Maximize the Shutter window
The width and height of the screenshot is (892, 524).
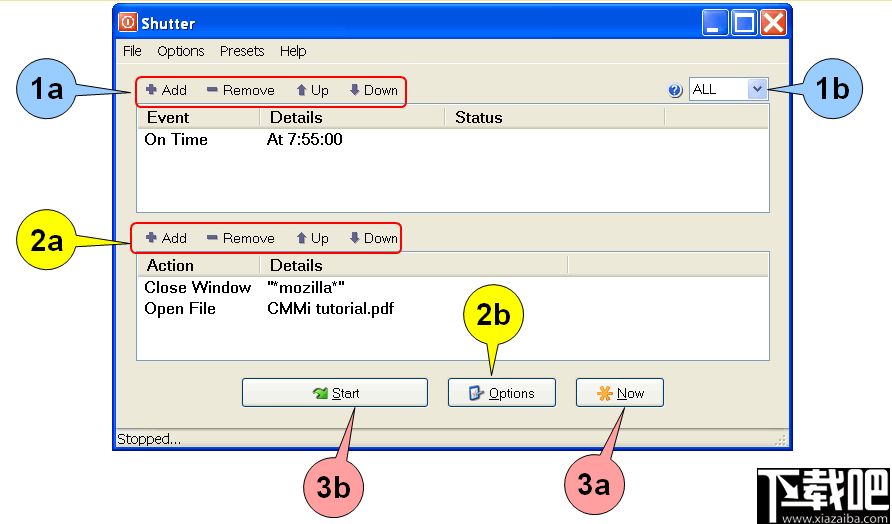coord(744,23)
